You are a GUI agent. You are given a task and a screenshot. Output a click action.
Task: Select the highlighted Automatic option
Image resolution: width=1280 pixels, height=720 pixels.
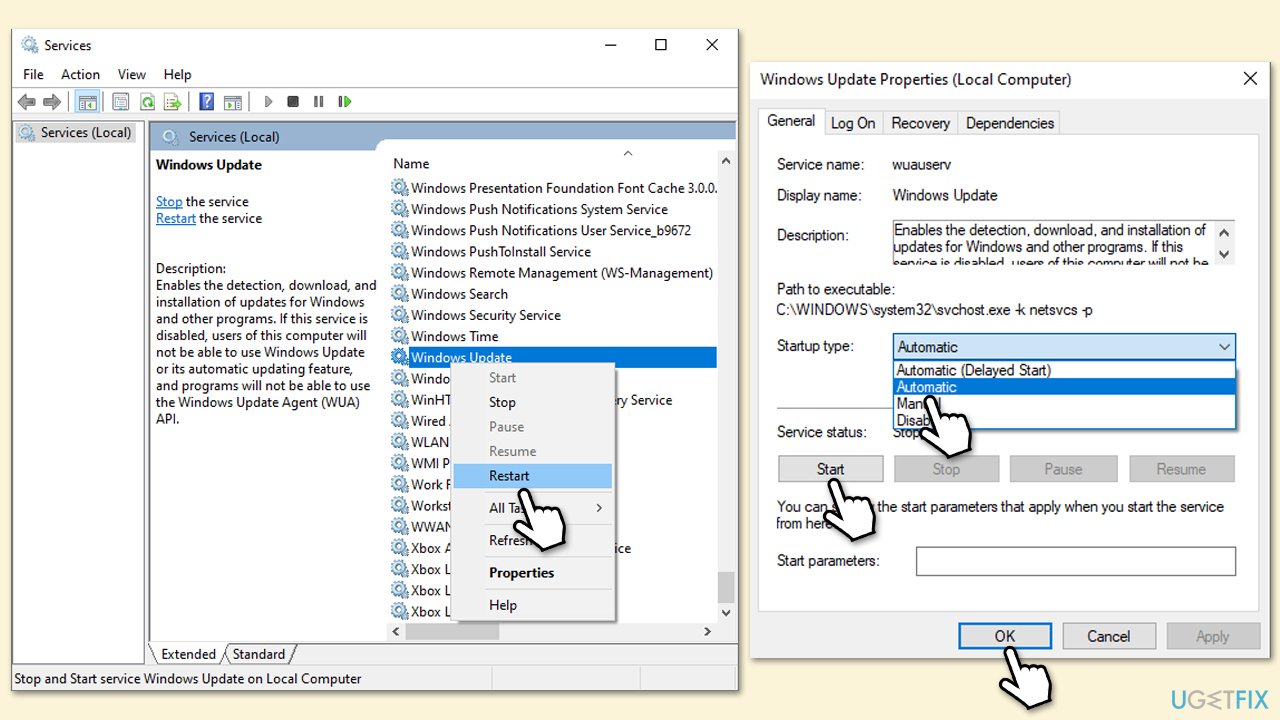click(1064, 387)
